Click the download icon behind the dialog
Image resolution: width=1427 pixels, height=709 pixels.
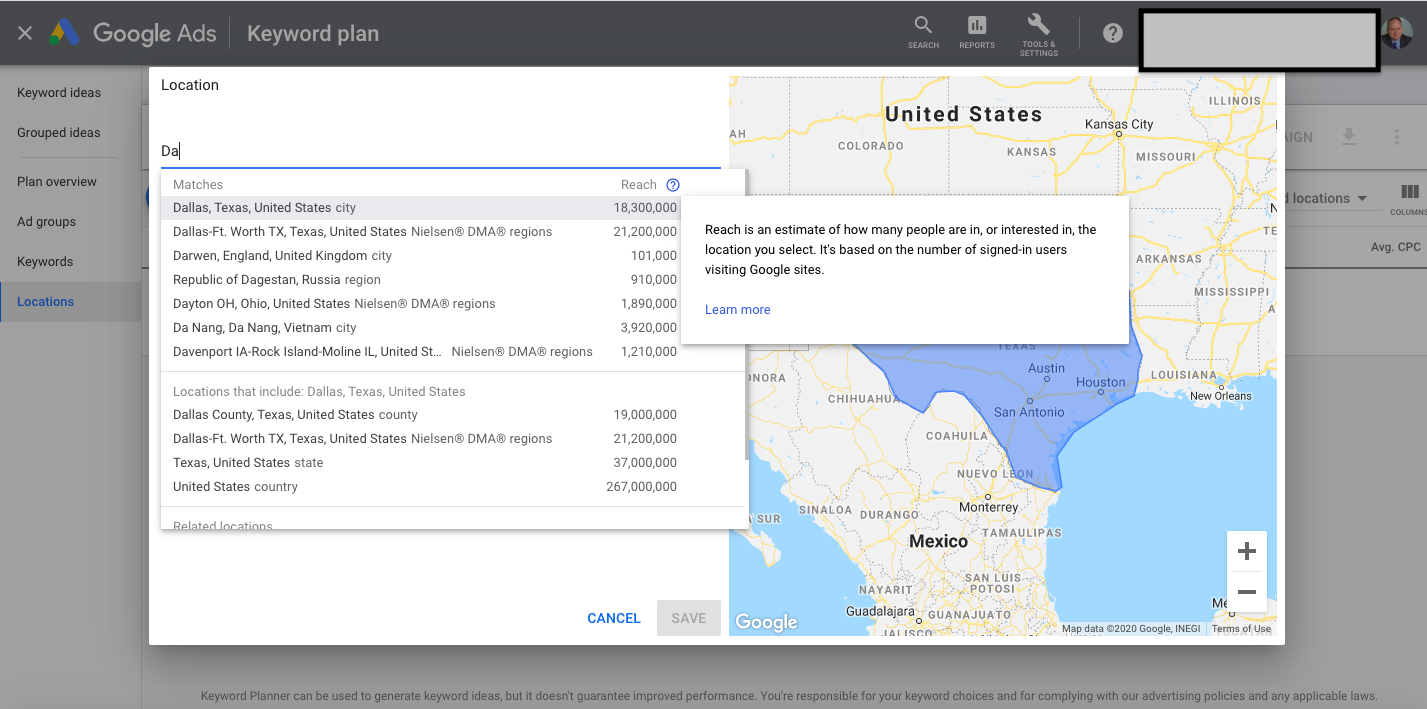[x=1349, y=137]
